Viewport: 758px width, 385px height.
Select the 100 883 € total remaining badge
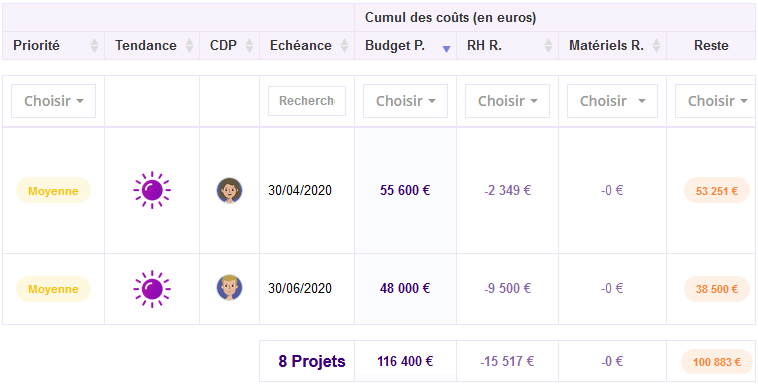(x=717, y=361)
